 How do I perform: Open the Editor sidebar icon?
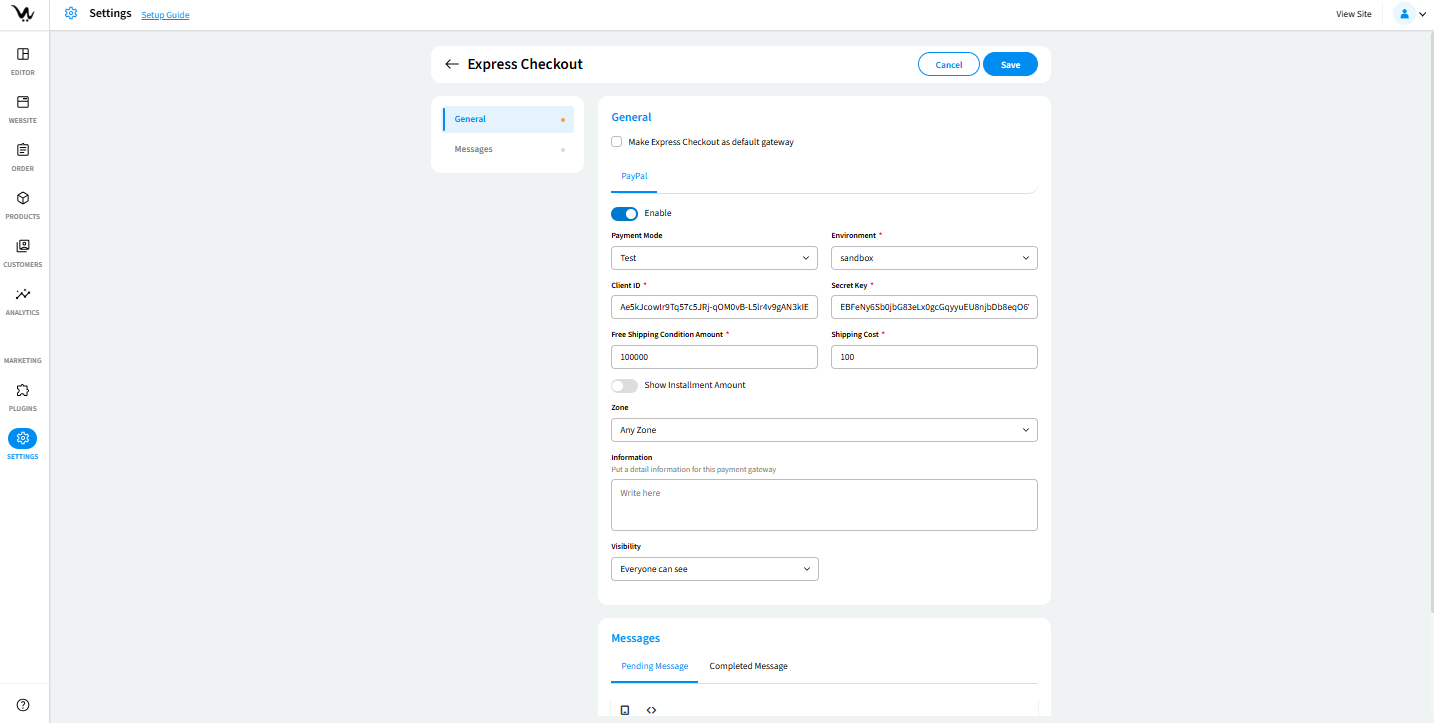point(23,55)
